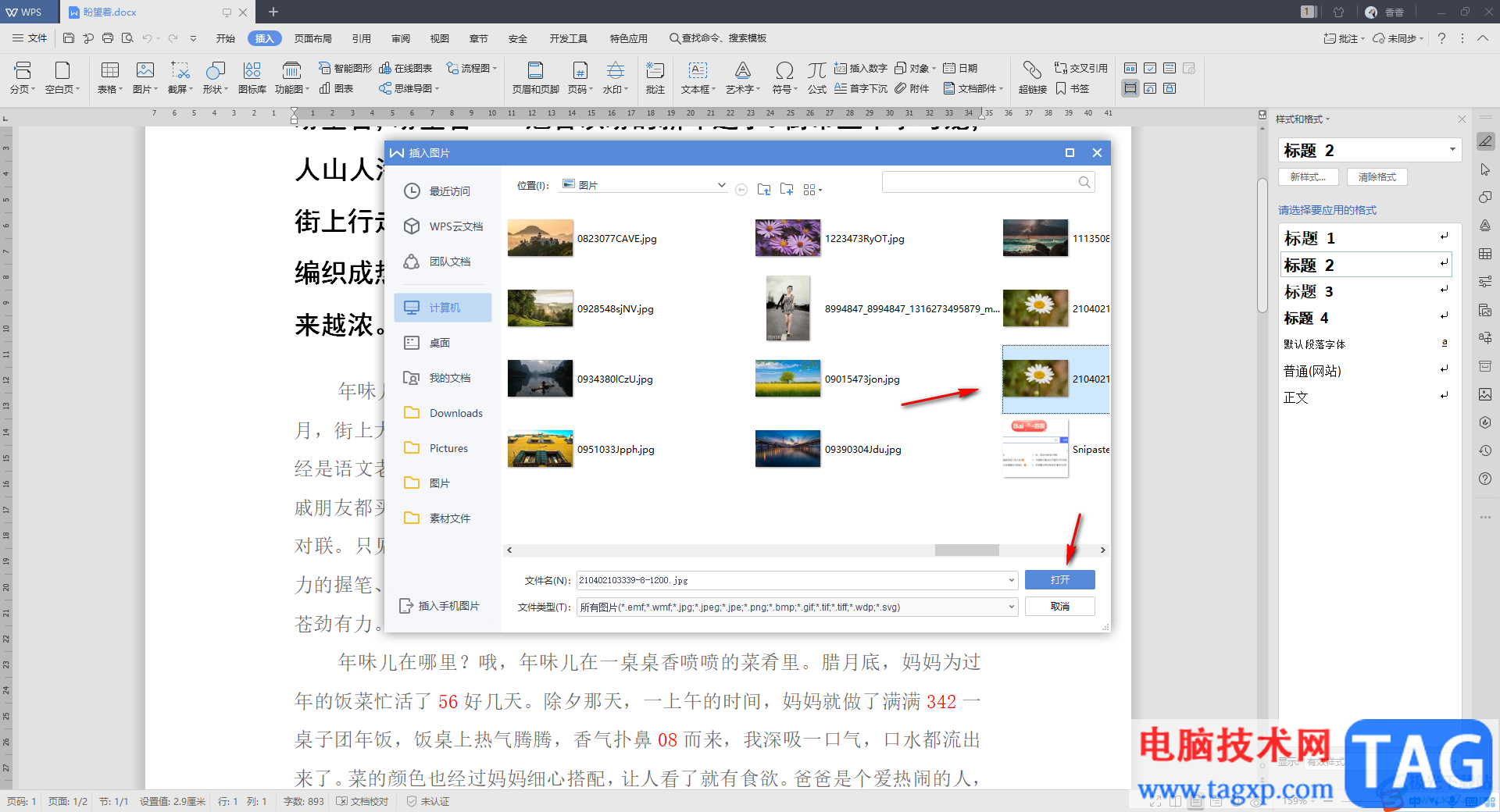The height and width of the screenshot is (812, 1500).
Task: Add a 水印 watermark
Action: coord(616,77)
